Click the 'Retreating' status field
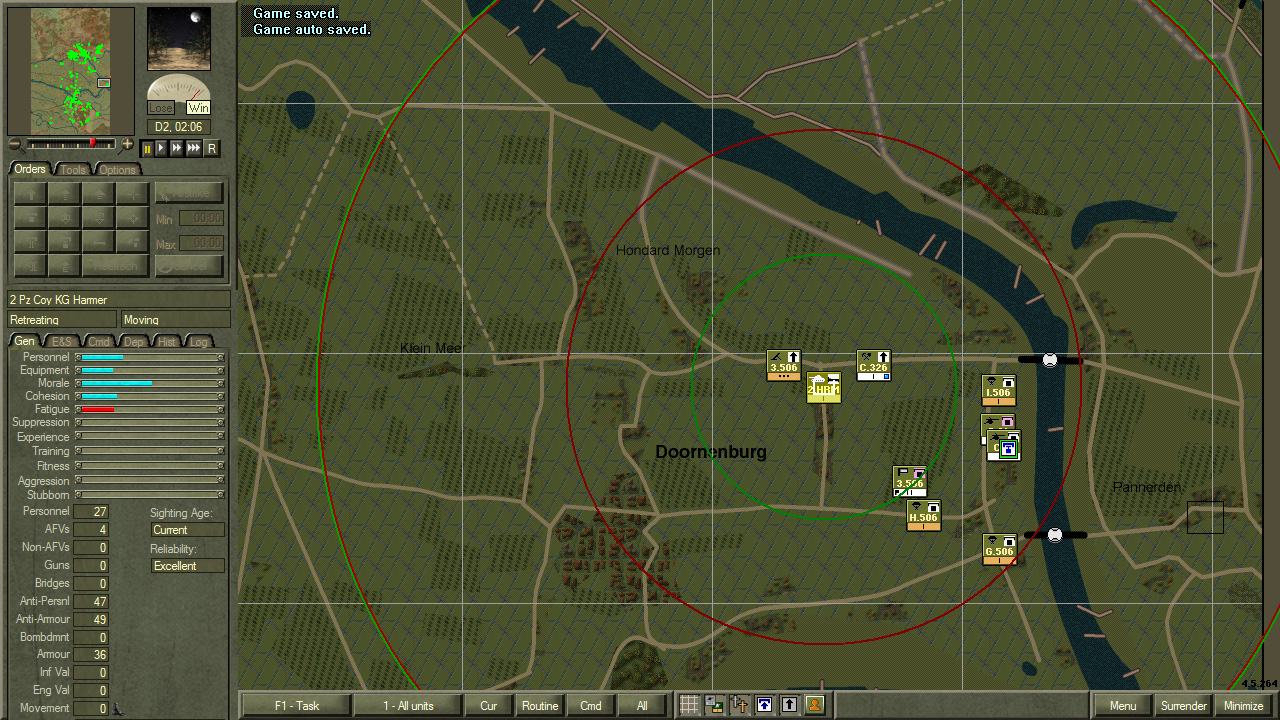1280x720 pixels. (62, 320)
